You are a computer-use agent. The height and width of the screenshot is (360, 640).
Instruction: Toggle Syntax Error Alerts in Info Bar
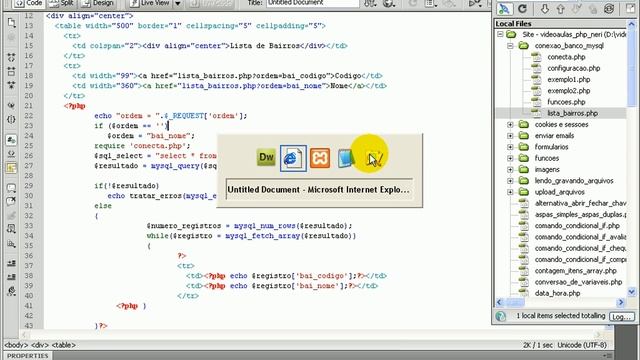[x=11, y=168]
